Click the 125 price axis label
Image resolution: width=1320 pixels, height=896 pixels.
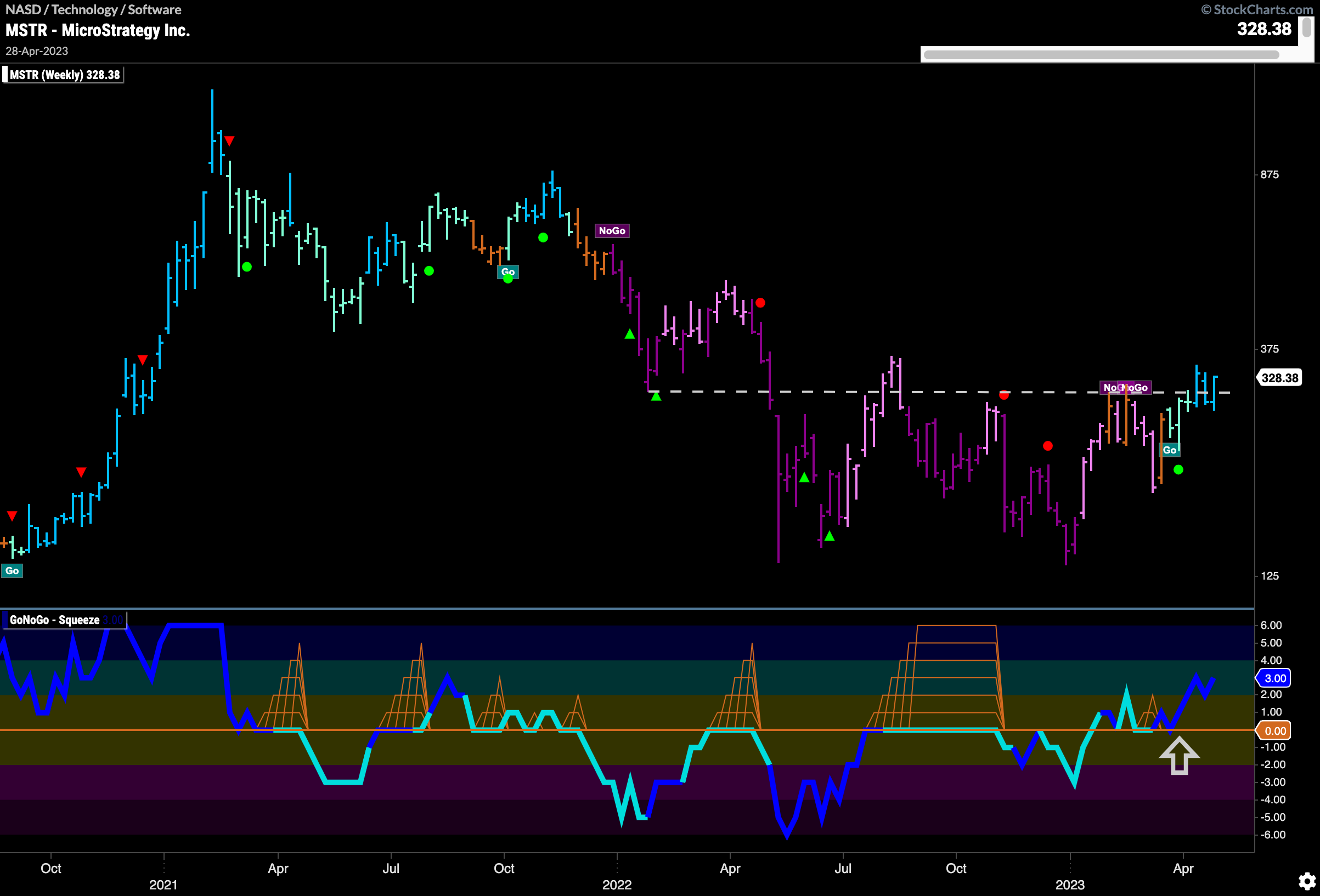click(1270, 576)
